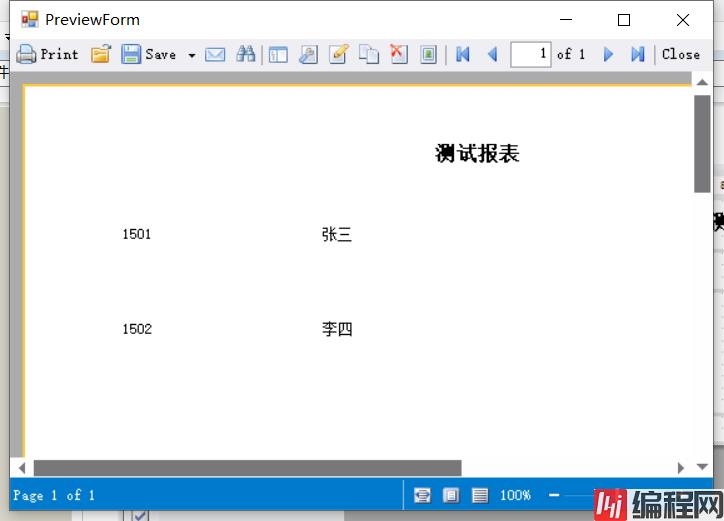Image resolution: width=724 pixels, height=521 pixels.
Task: Select page width view in status bar
Action: click(x=423, y=495)
